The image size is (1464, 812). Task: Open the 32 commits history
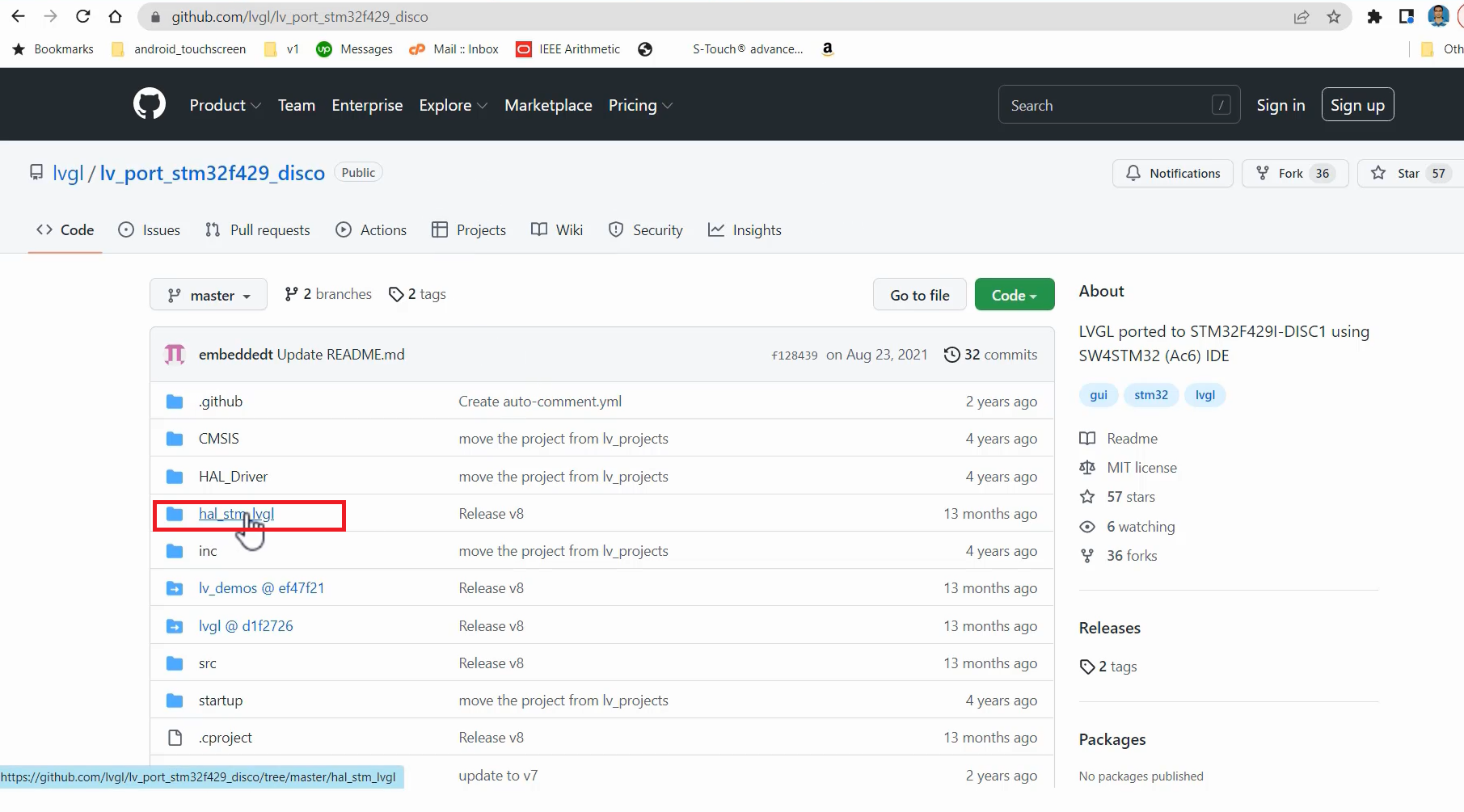[x=990, y=354]
